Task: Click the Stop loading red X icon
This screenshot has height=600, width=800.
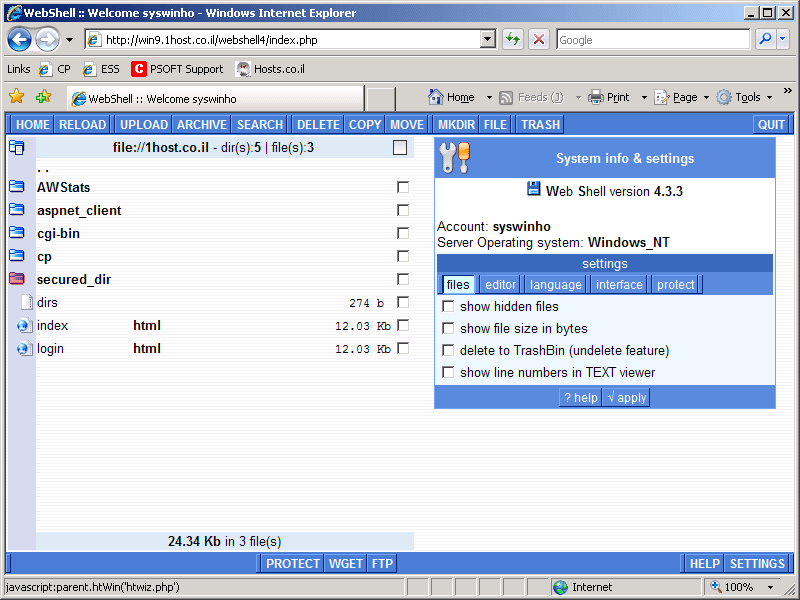Action: tap(539, 40)
